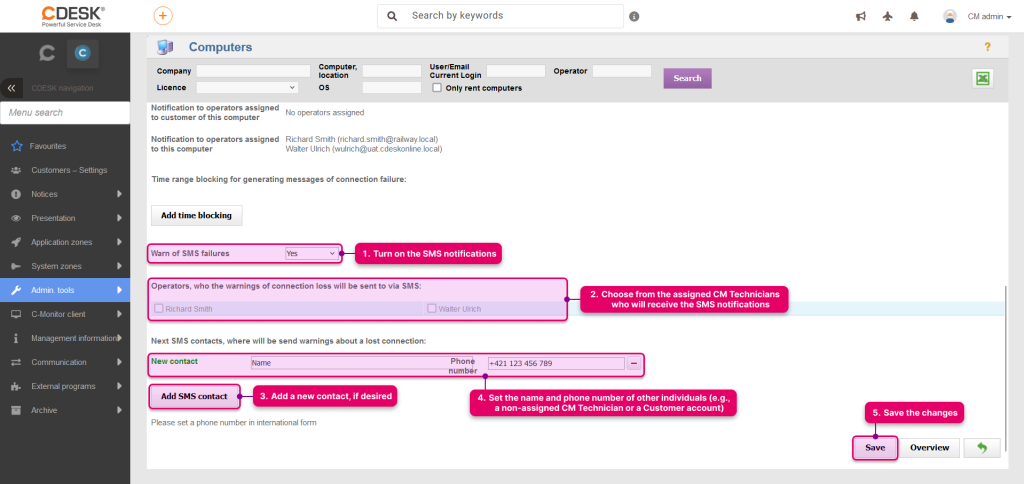The width and height of the screenshot is (1024, 484).
Task: Open the Admin. tools menu item
Action: [65, 290]
